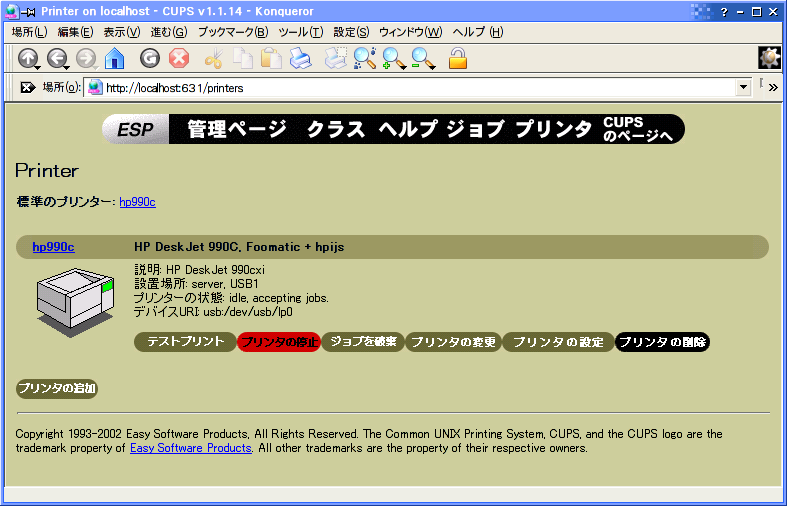Click the red Stop loading icon
Image resolution: width=787 pixels, height=506 pixels.
(179, 59)
